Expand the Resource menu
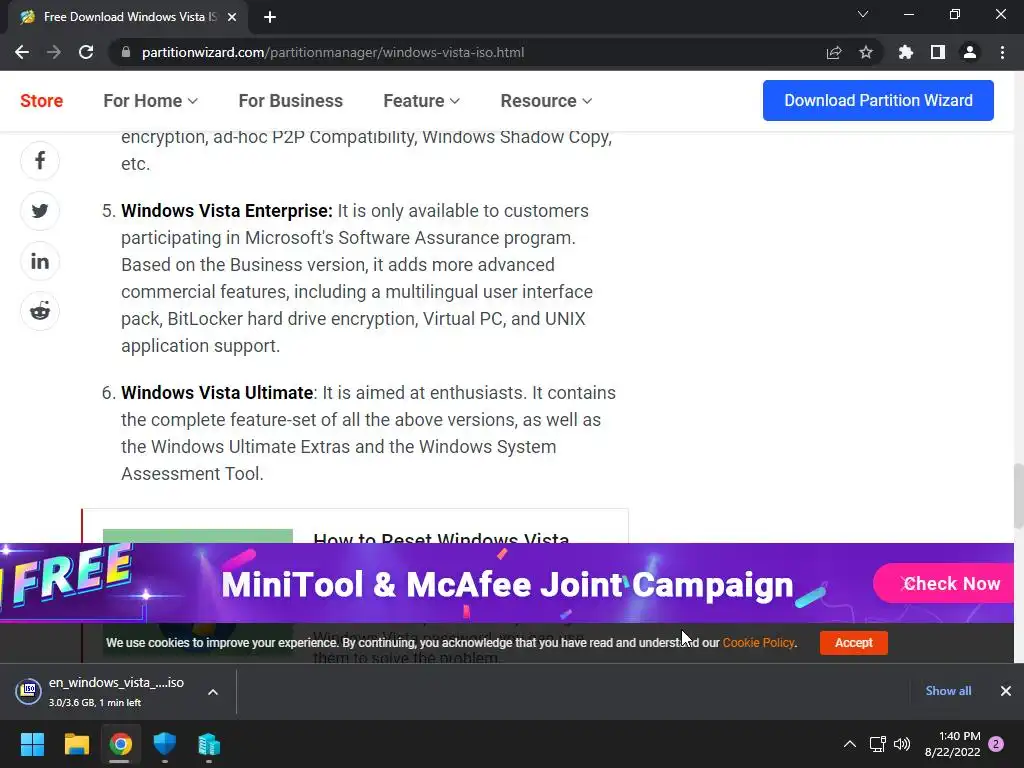The height and width of the screenshot is (768, 1024). (546, 101)
